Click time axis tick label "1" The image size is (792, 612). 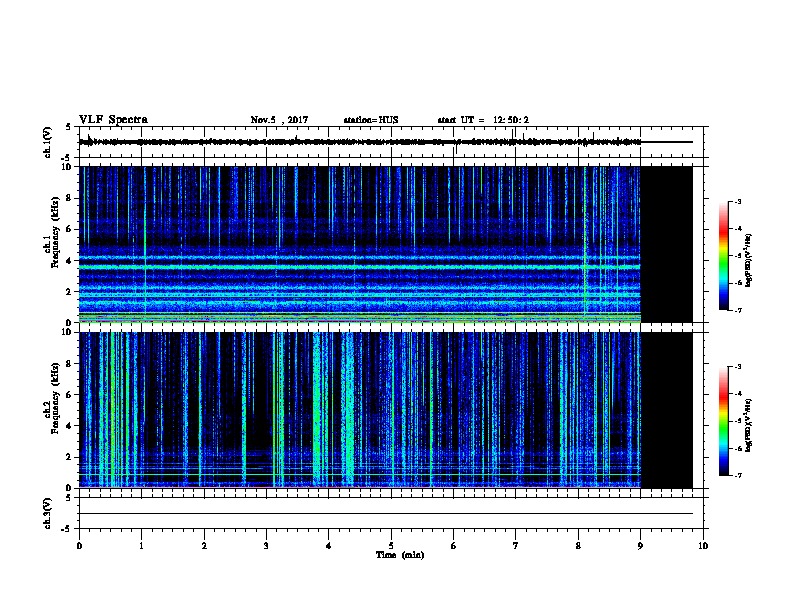[141, 546]
